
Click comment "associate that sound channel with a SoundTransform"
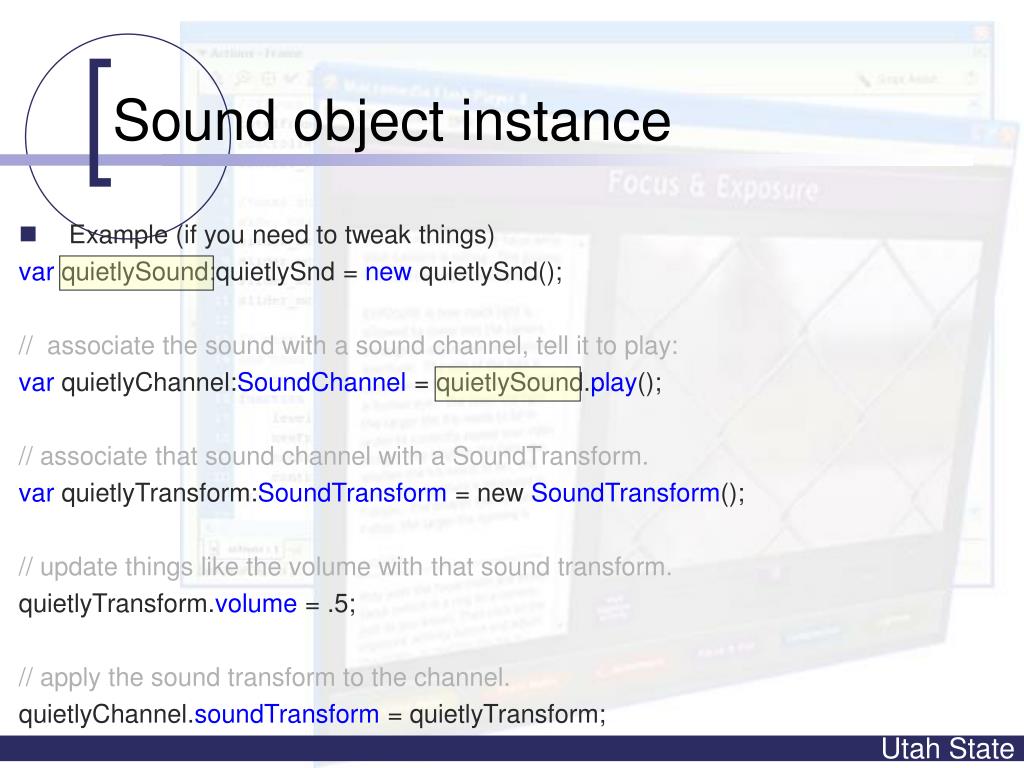pyautogui.click(x=333, y=456)
